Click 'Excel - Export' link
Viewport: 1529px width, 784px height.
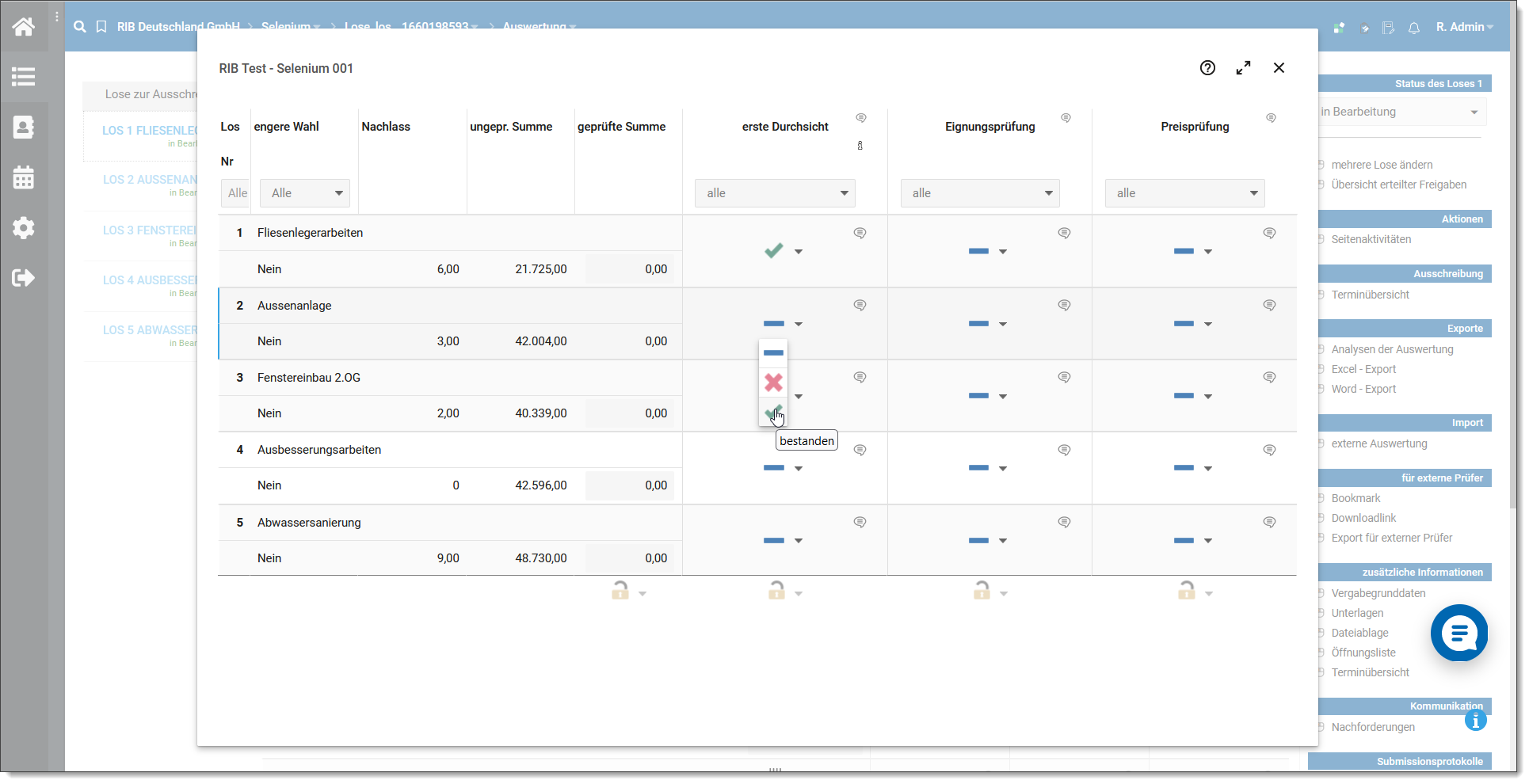click(1363, 369)
